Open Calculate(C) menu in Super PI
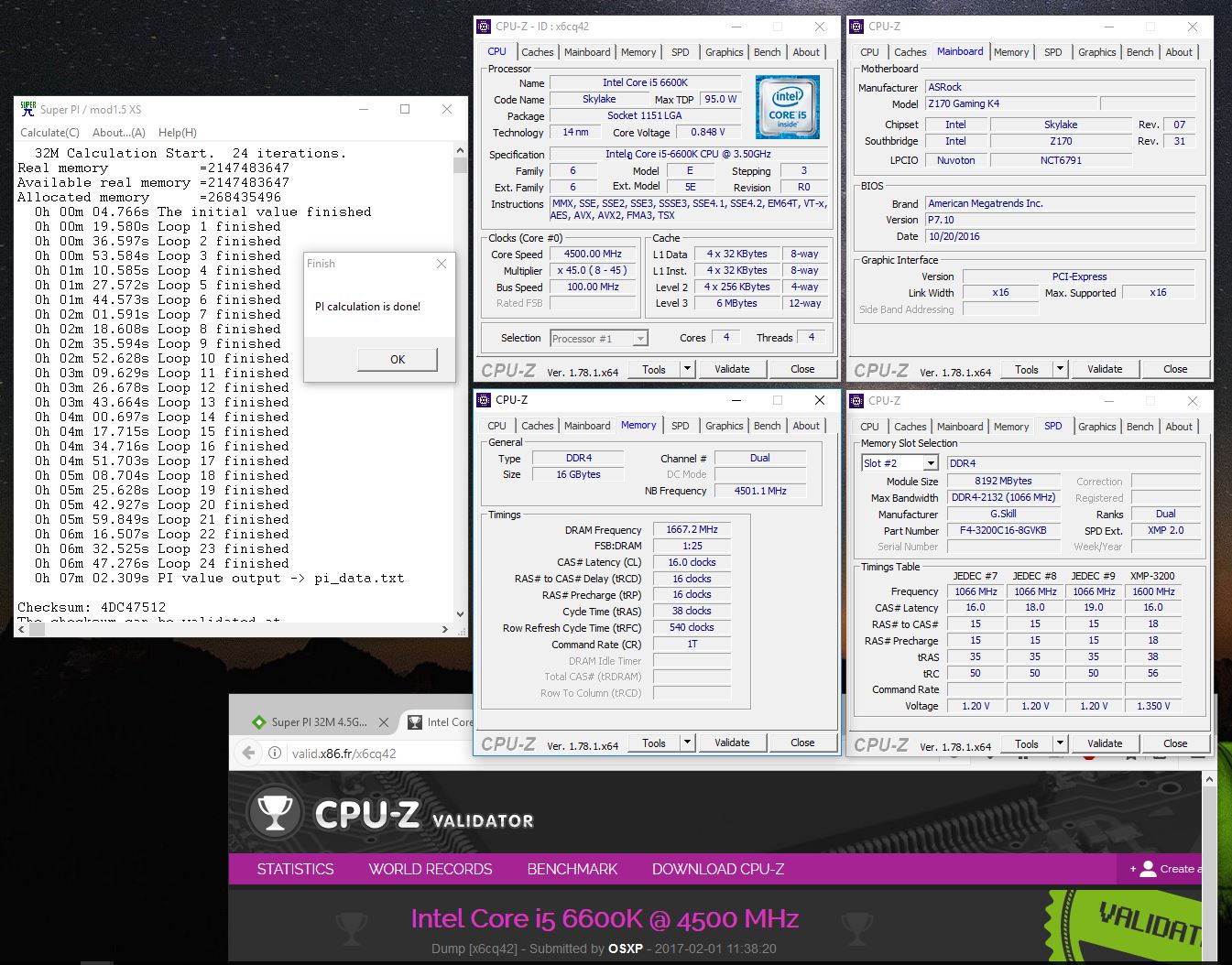Screen dimensions: 1232x965 click(x=49, y=133)
